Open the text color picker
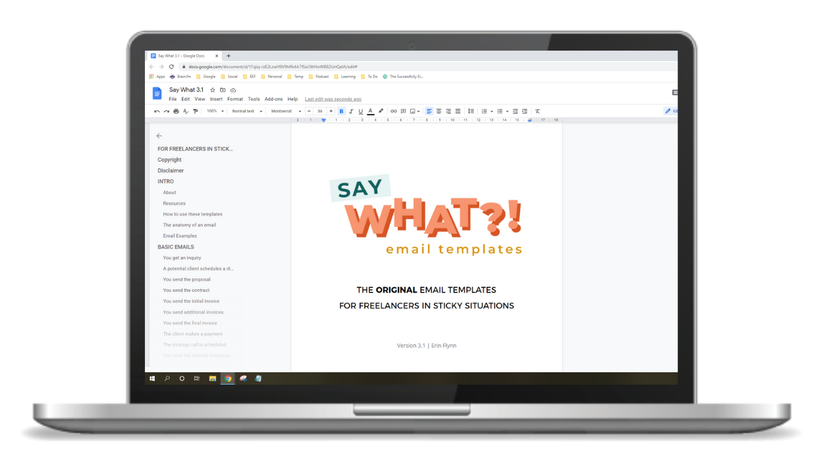 point(371,111)
